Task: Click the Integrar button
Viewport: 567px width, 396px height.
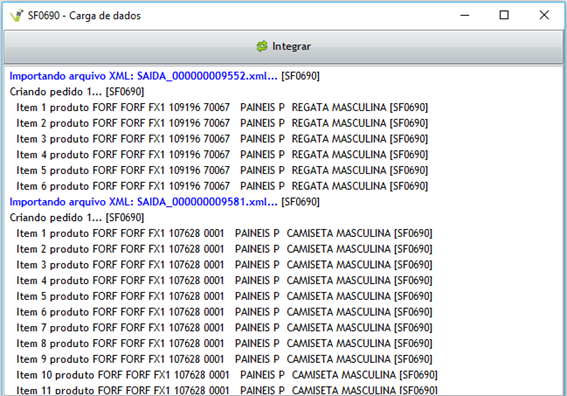Action: pyautogui.click(x=284, y=47)
